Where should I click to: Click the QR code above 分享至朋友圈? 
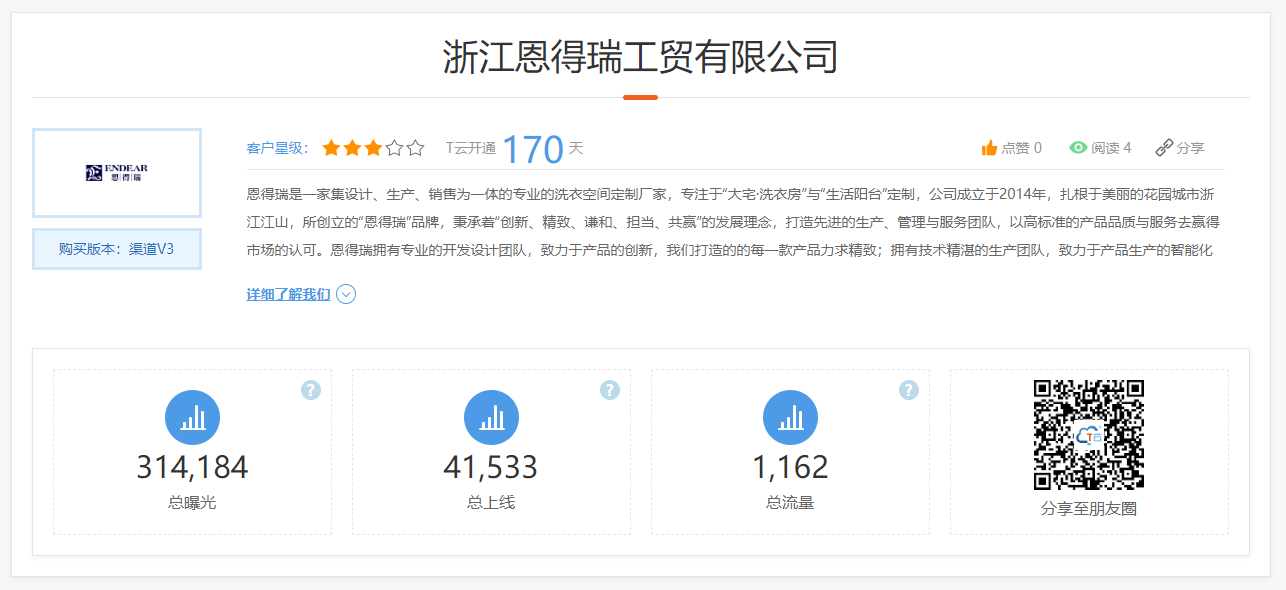click(1088, 434)
